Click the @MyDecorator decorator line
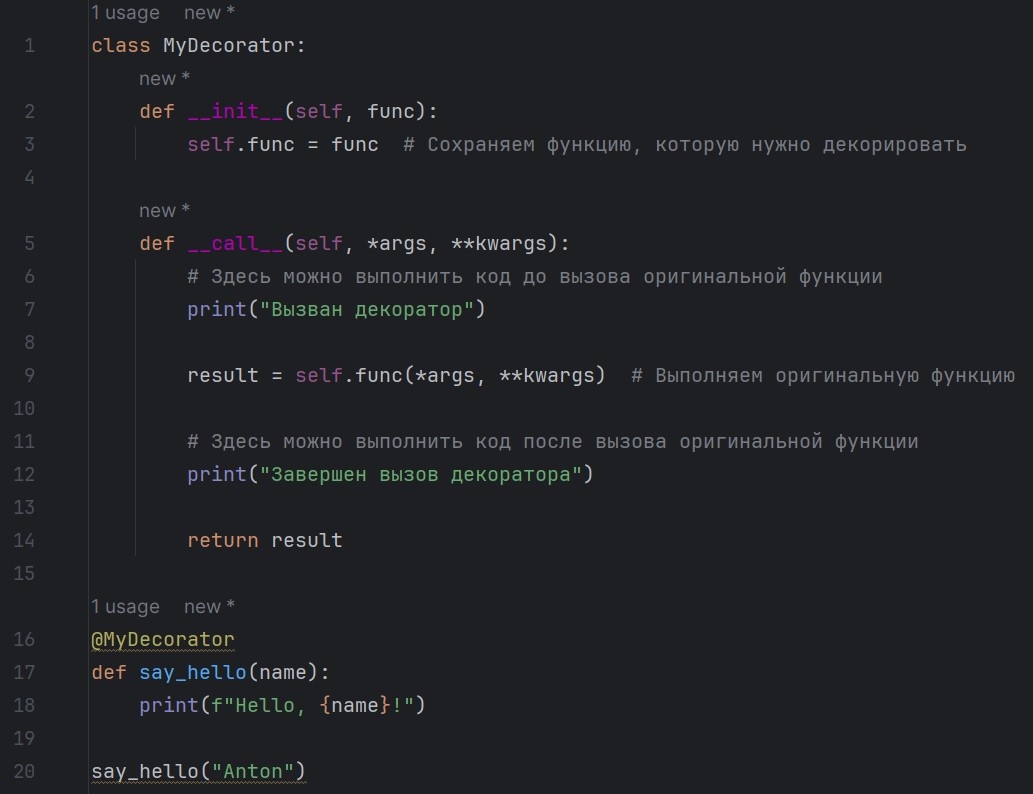 pyautogui.click(x=163, y=639)
